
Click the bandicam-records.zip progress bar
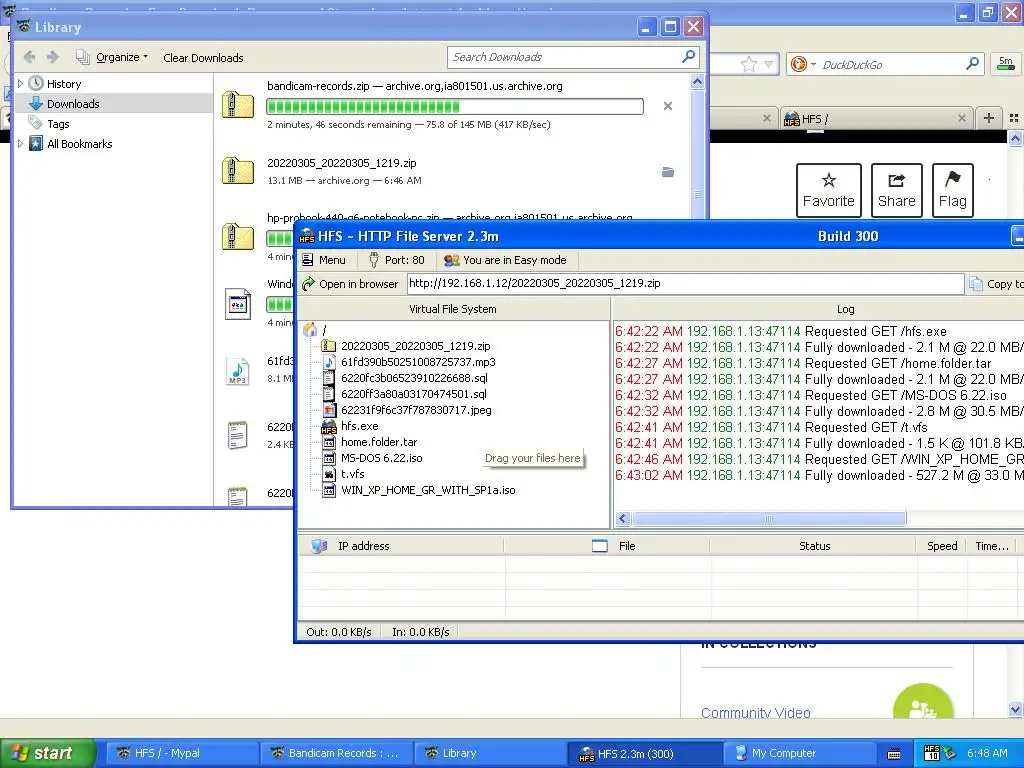(x=455, y=106)
